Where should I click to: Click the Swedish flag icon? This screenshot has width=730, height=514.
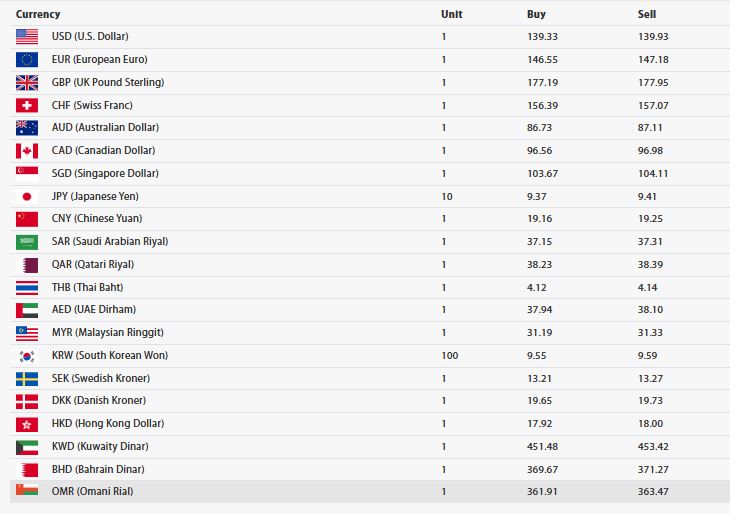click(x=27, y=378)
